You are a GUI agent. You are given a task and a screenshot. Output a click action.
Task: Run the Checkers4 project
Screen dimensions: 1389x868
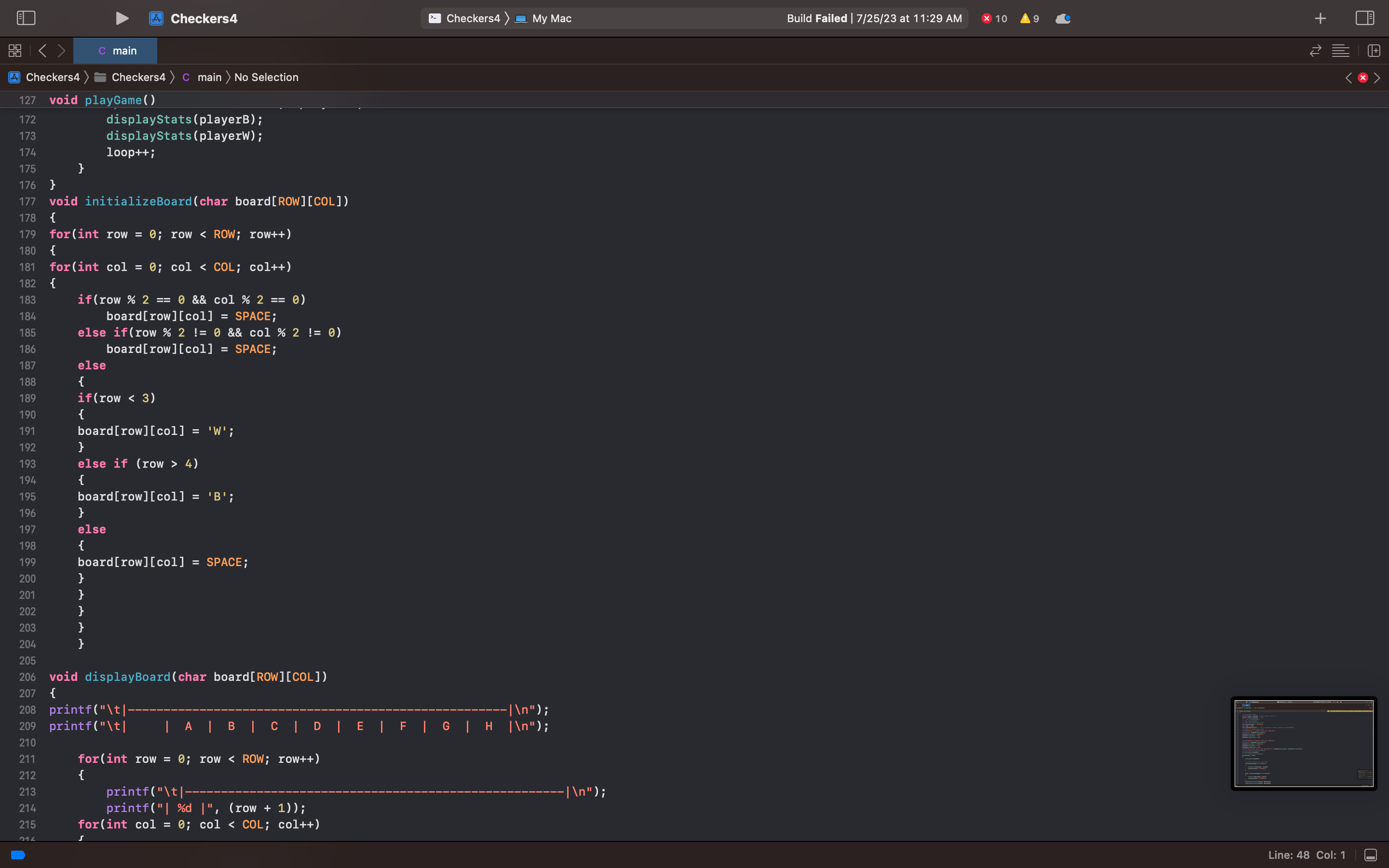click(x=121, y=18)
